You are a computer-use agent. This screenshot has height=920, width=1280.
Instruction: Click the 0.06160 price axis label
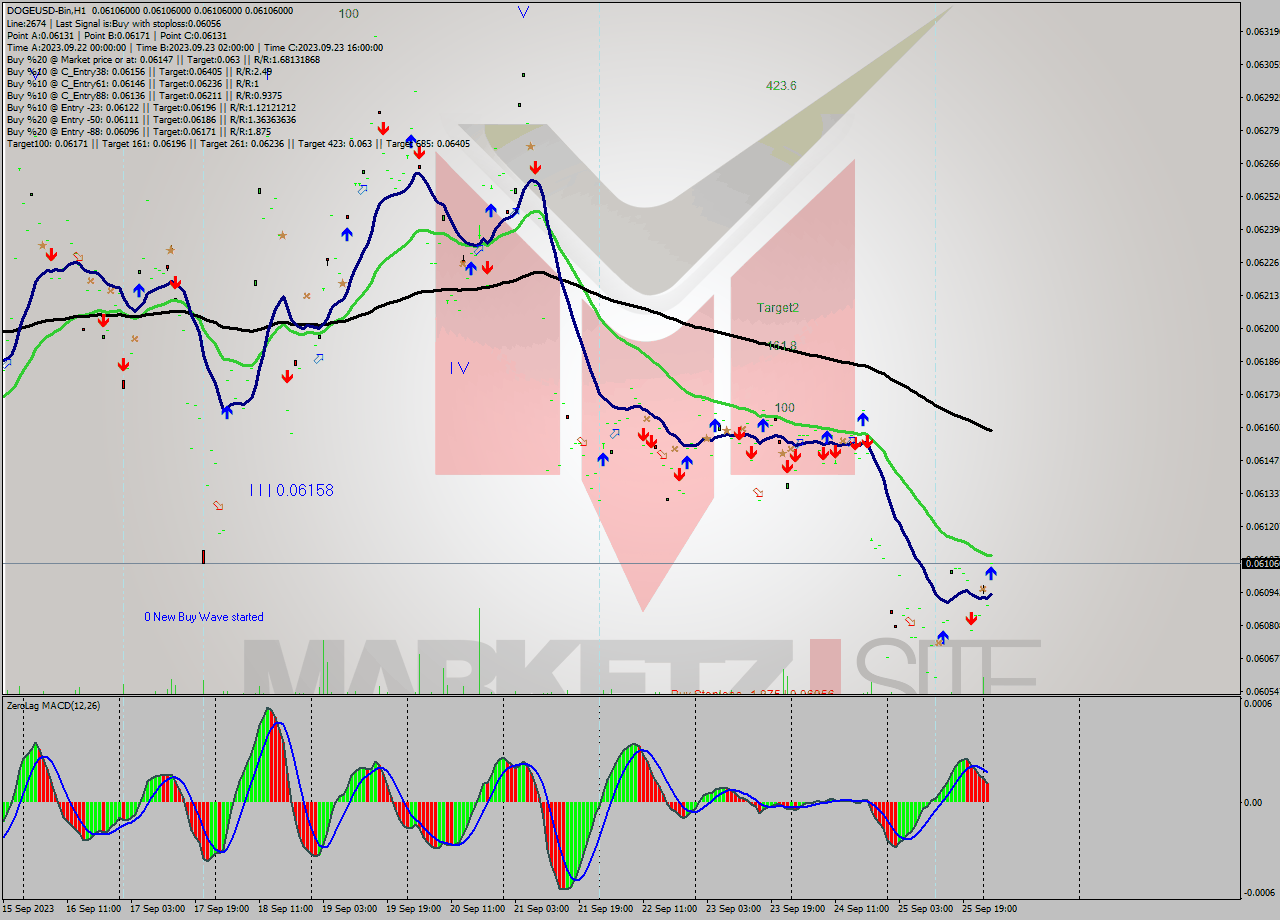click(1263, 427)
